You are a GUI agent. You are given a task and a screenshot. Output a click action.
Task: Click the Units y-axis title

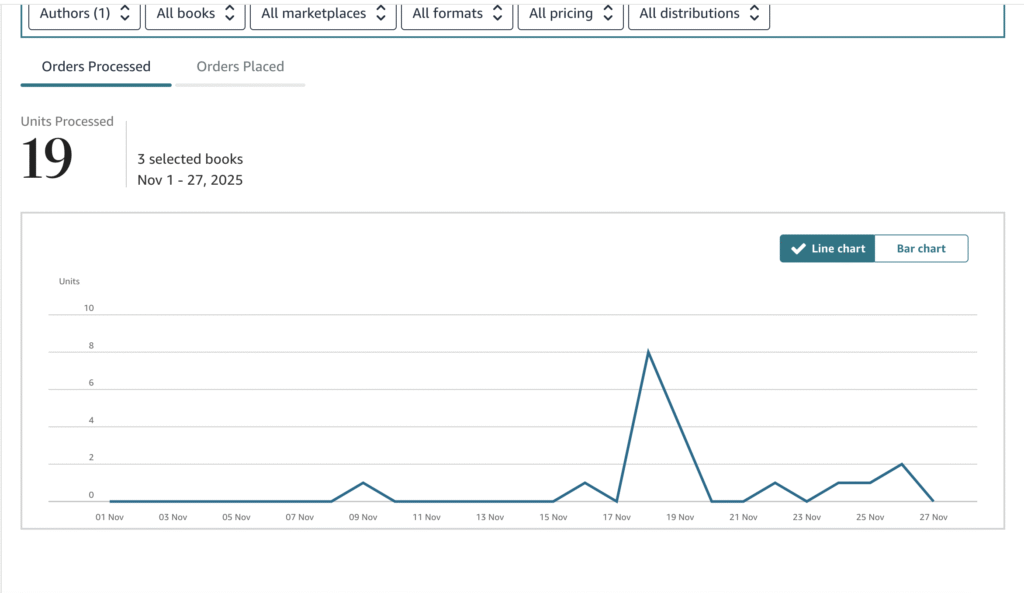69,282
